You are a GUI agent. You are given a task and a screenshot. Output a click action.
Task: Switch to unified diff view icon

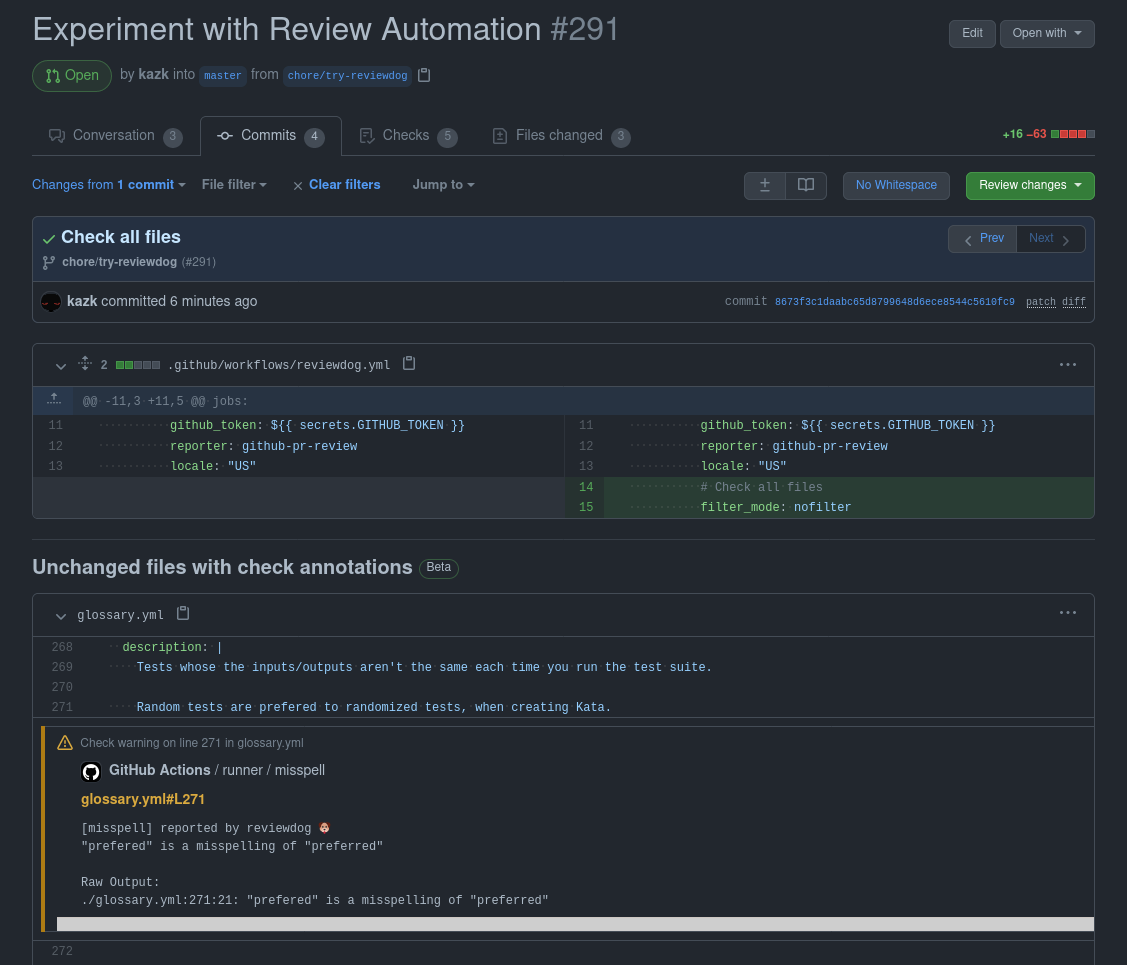tap(765, 185)
